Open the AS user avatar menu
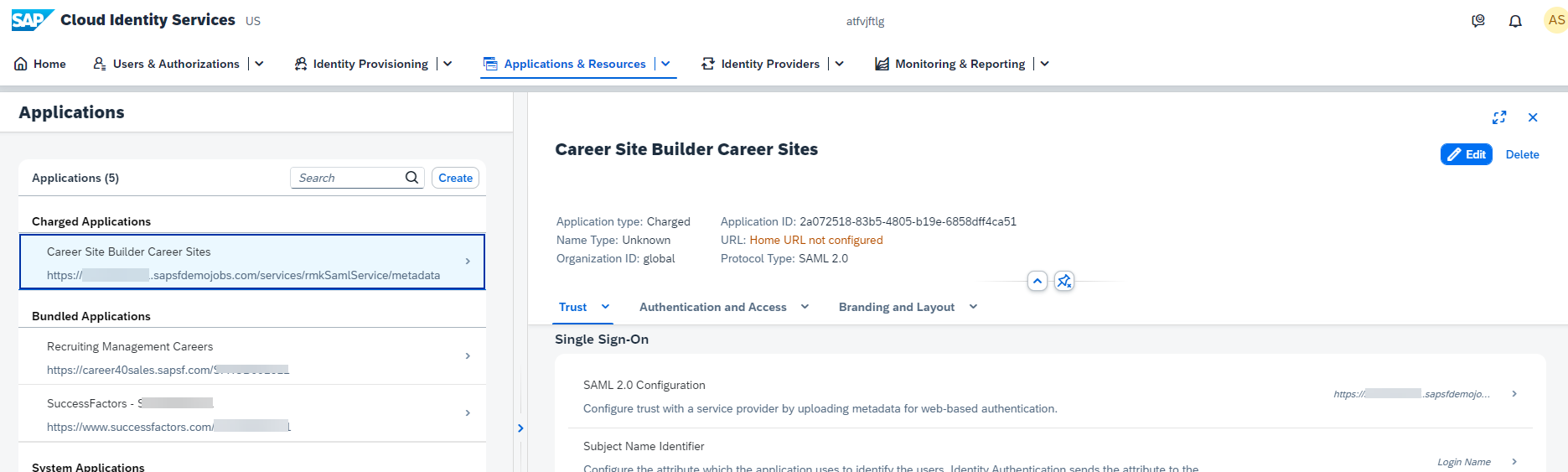Screen dimensions: 1568x472 1555,20
